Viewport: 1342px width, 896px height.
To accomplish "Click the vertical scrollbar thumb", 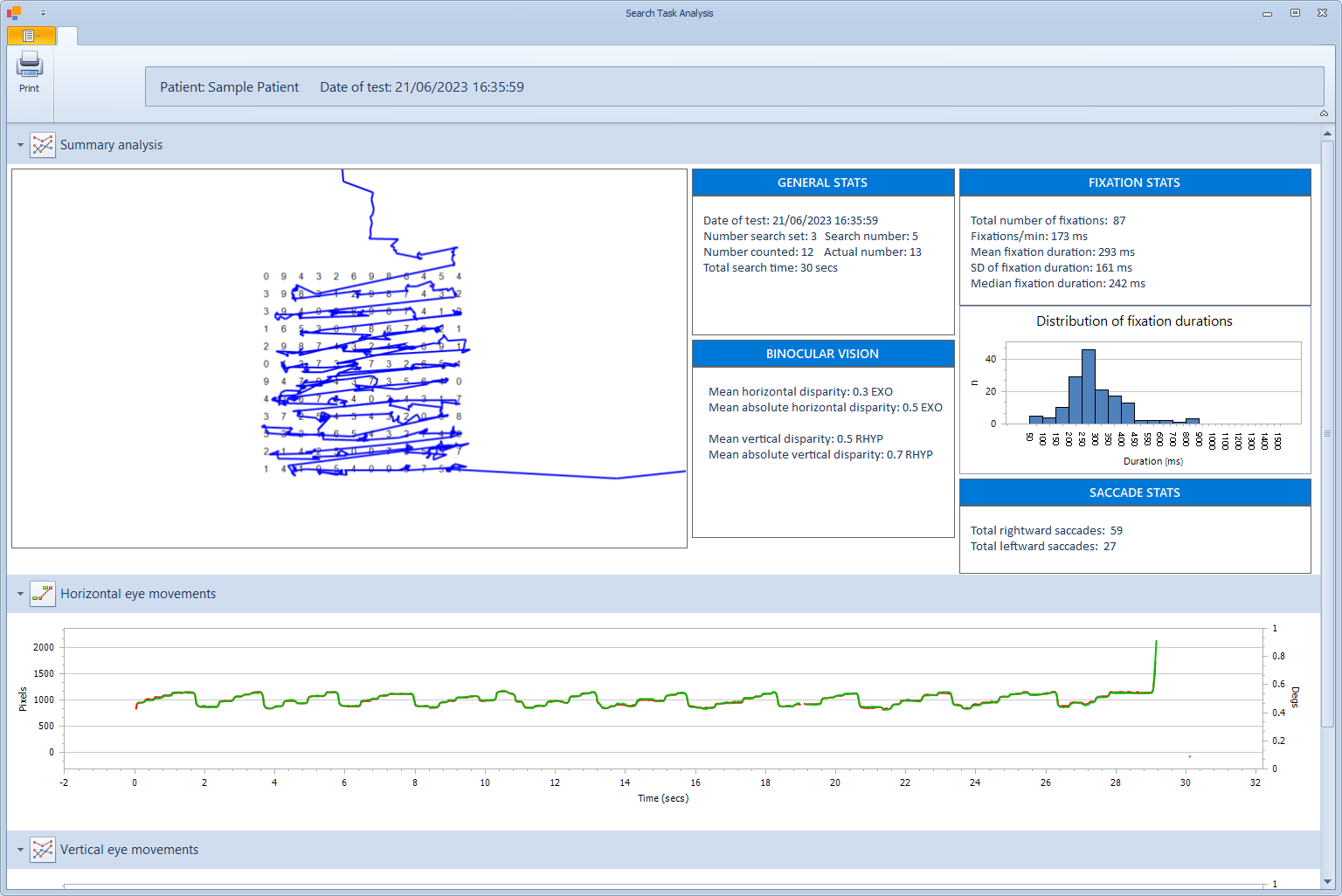I will pos(1327,432).
